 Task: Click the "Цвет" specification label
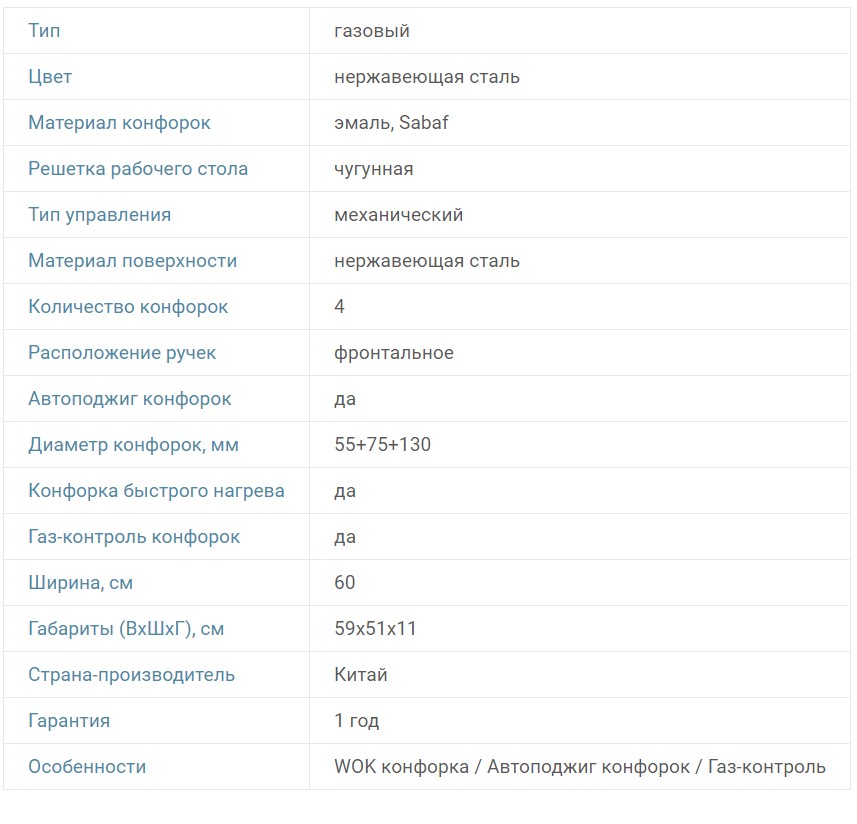click(50, 77)
